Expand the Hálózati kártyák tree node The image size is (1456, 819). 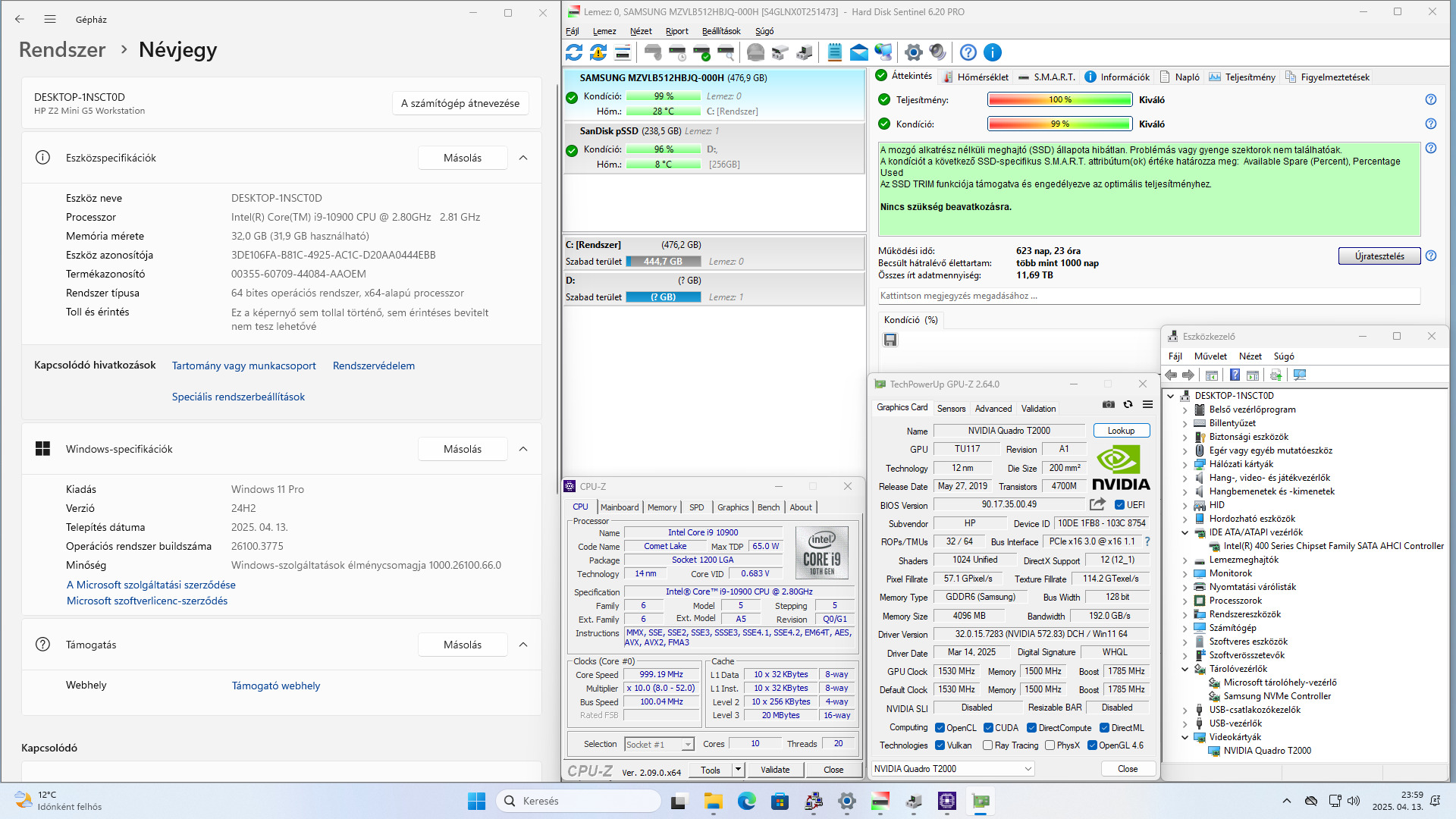tap(1185, 464)
